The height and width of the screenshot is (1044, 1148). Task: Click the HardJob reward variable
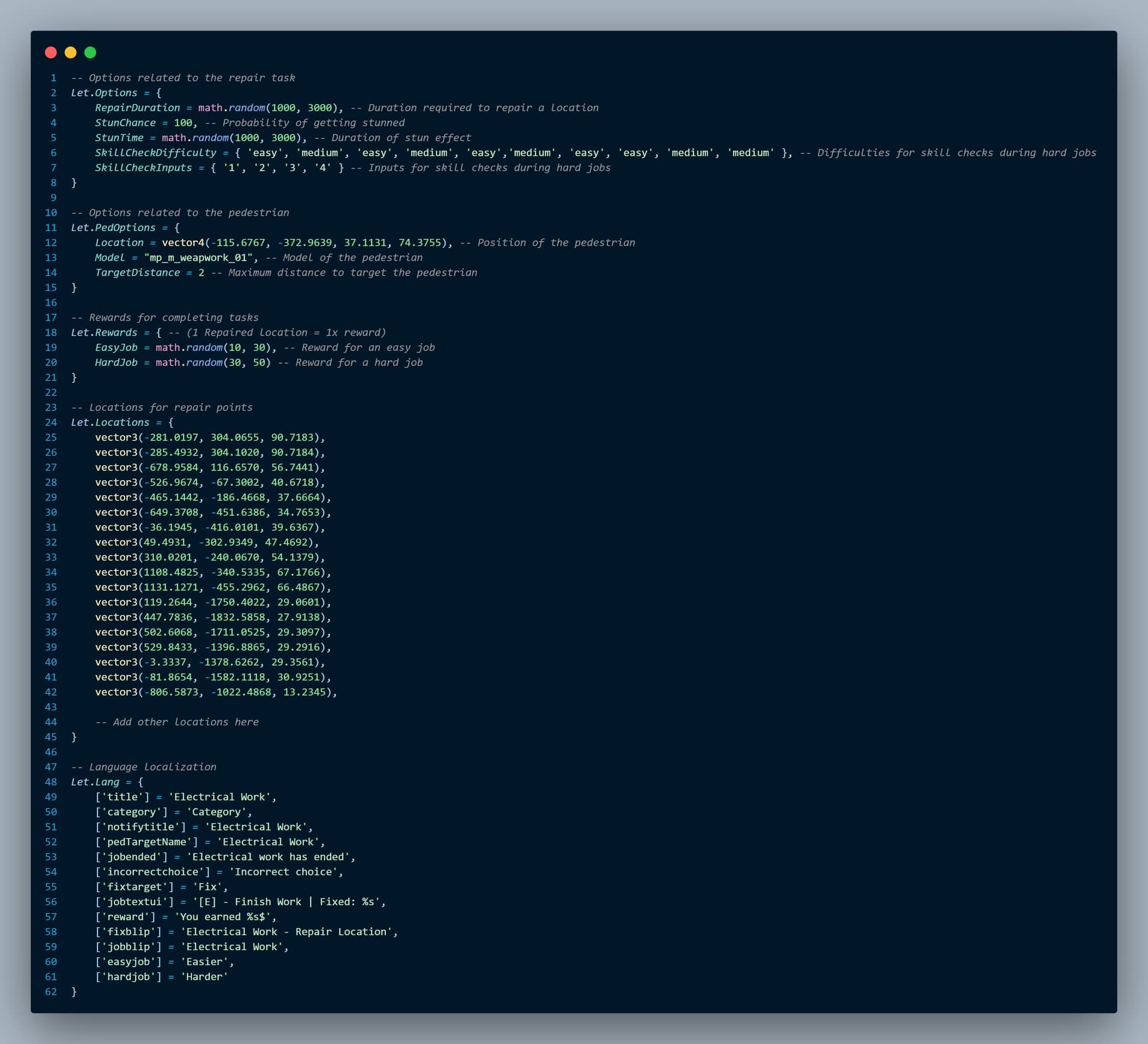pyautogui.click(x=116, y=362)
